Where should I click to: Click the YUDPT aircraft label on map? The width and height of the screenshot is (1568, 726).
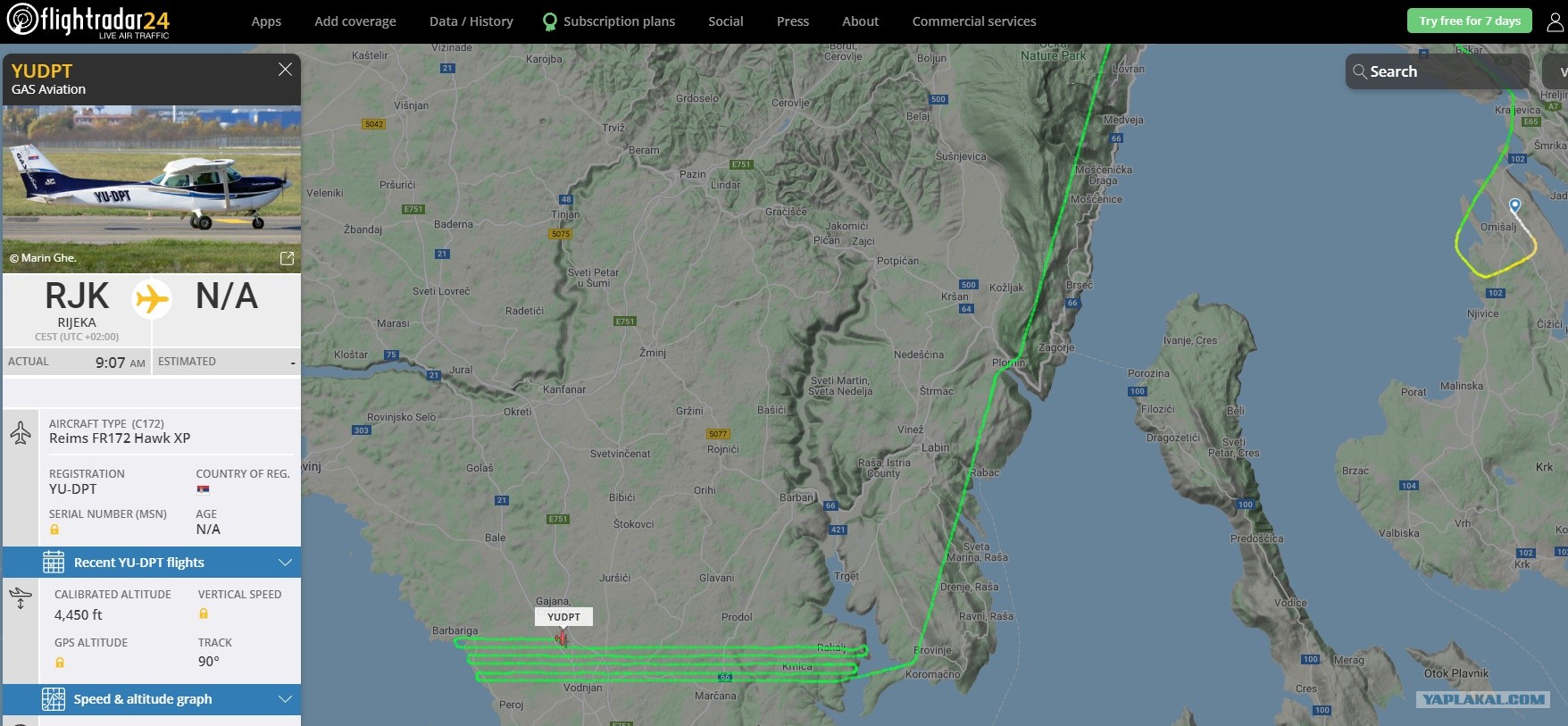tap(563, 617)
